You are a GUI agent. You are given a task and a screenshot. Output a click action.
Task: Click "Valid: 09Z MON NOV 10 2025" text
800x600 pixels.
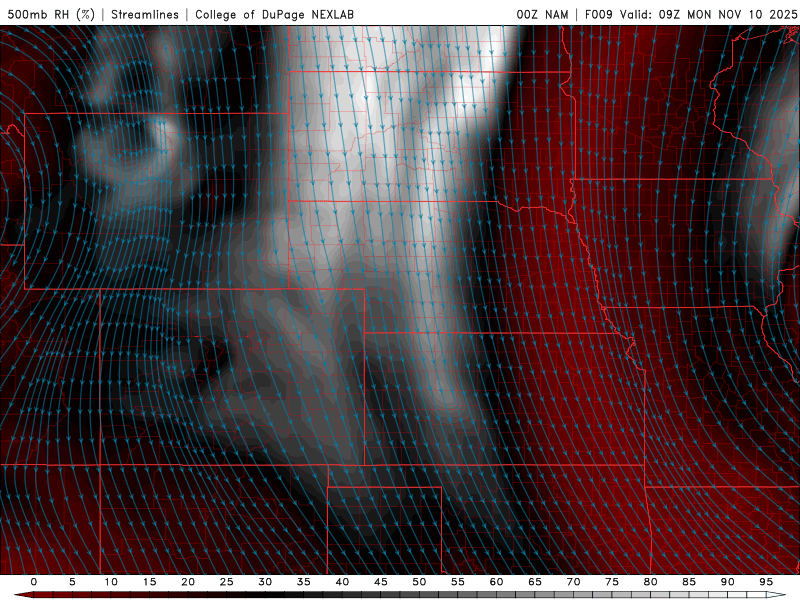tap(708, 14)
